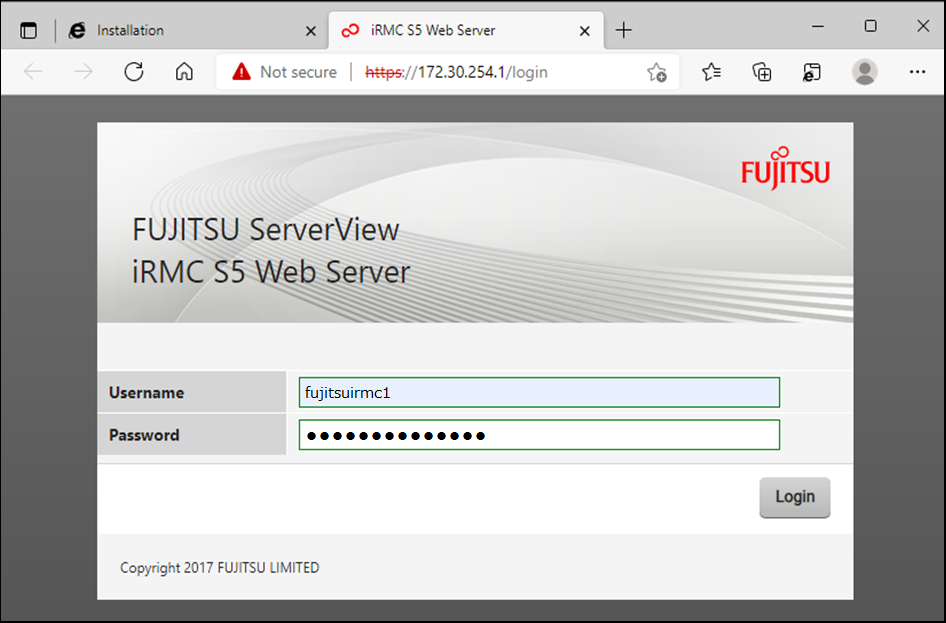The height and width of the screenshot is (623, 946).
Task: Click the FUJITSU ServerView heading text
Action: click(x=266, y=230)
